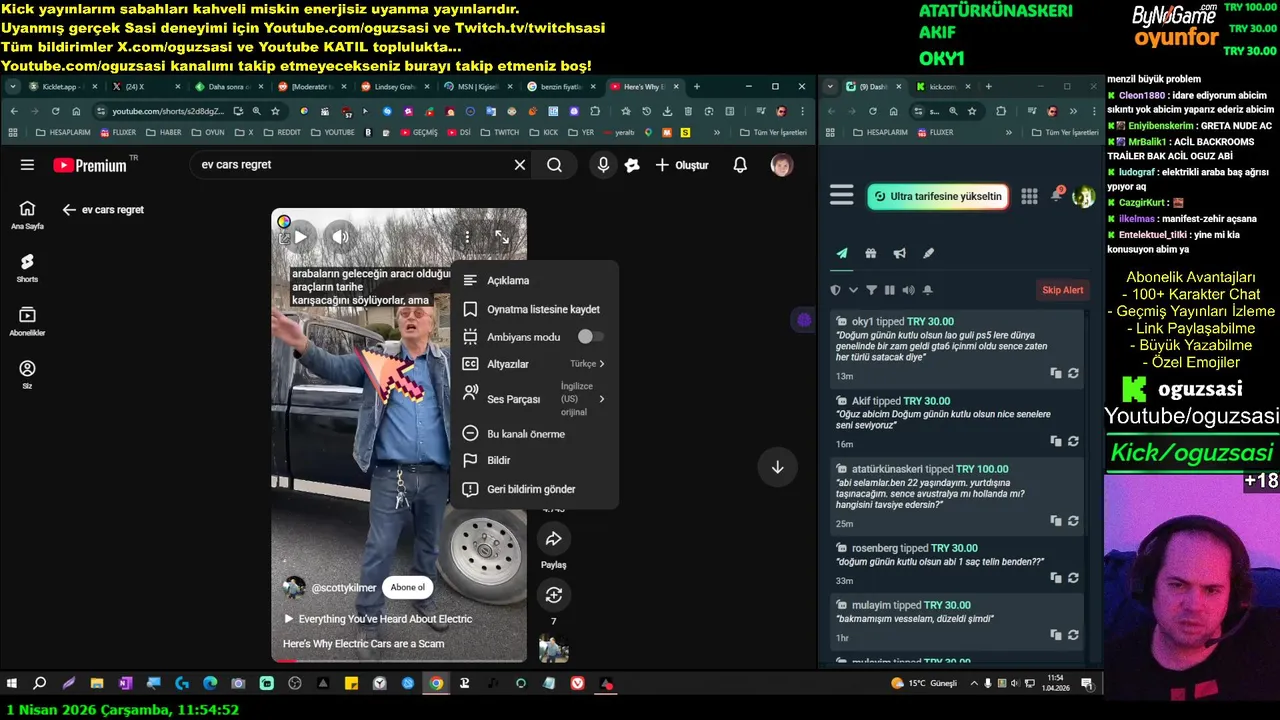
Task: Mute alert sounds with speaker icon
Action: (x=908, y=290)
